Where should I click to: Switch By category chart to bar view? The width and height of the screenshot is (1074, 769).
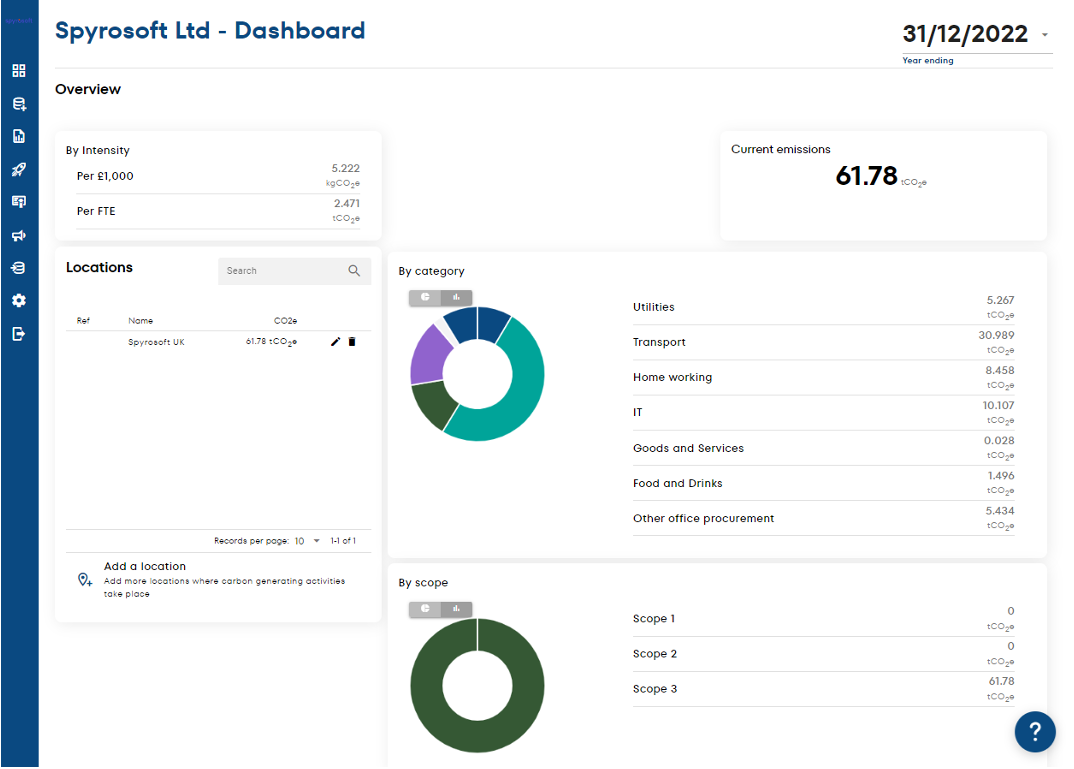coord(456,297)
